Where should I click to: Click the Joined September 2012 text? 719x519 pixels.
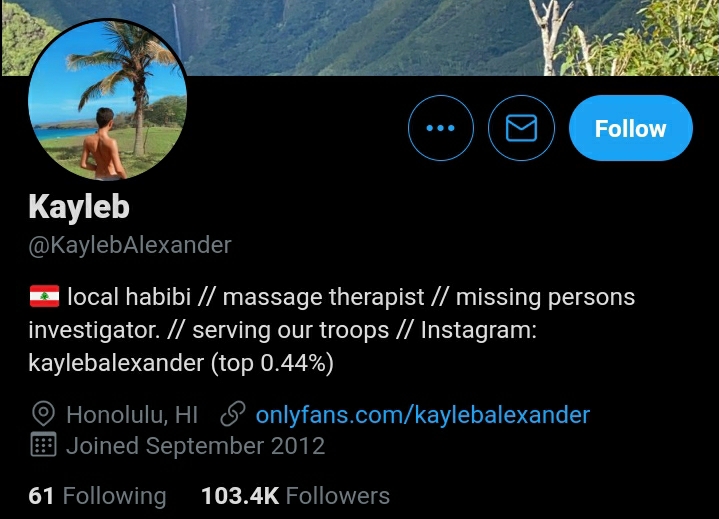tap(195, 446)
